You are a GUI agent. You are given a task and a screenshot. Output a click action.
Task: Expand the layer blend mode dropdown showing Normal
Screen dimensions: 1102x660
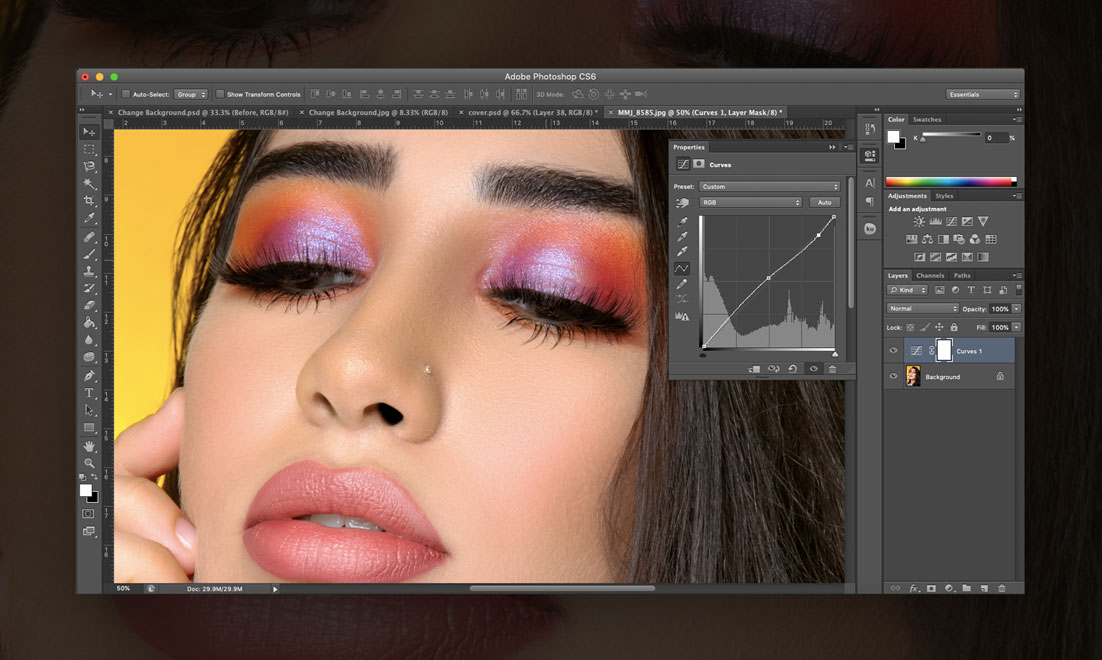[921, 308]
